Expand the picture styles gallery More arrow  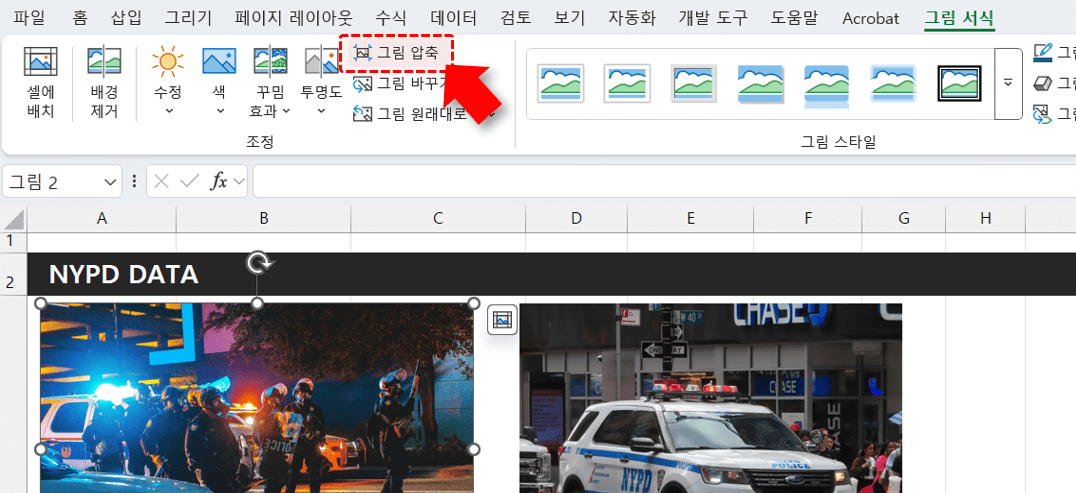[x=1008, y=83]
